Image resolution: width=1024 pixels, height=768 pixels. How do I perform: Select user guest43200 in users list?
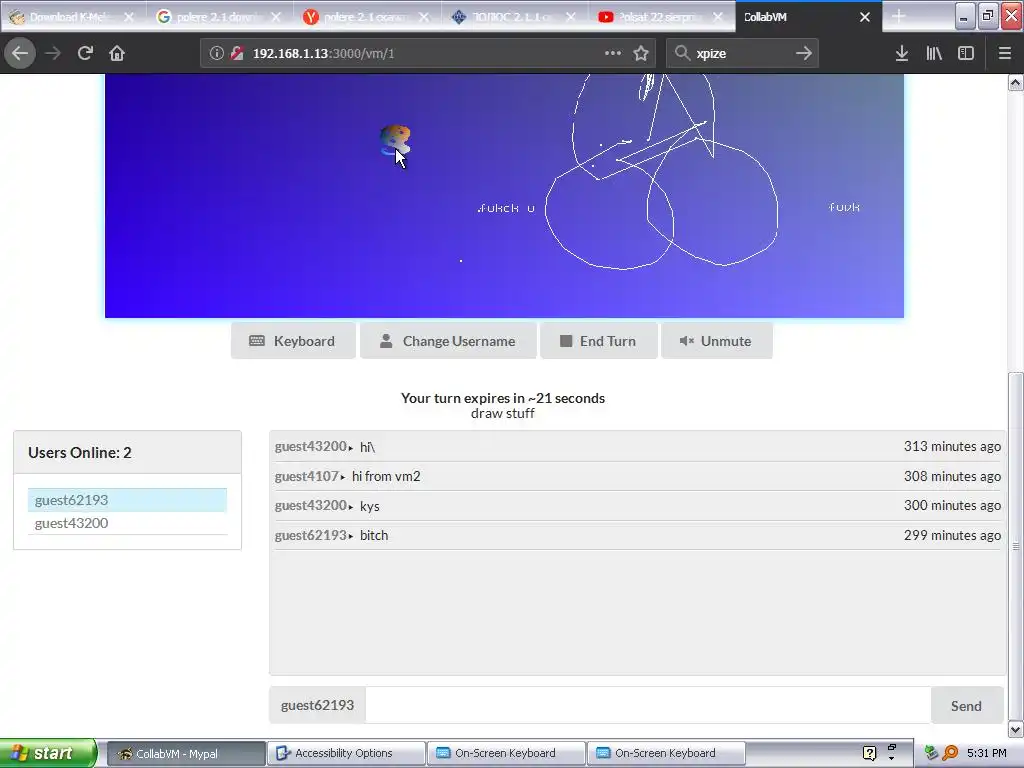click(127, 523)
